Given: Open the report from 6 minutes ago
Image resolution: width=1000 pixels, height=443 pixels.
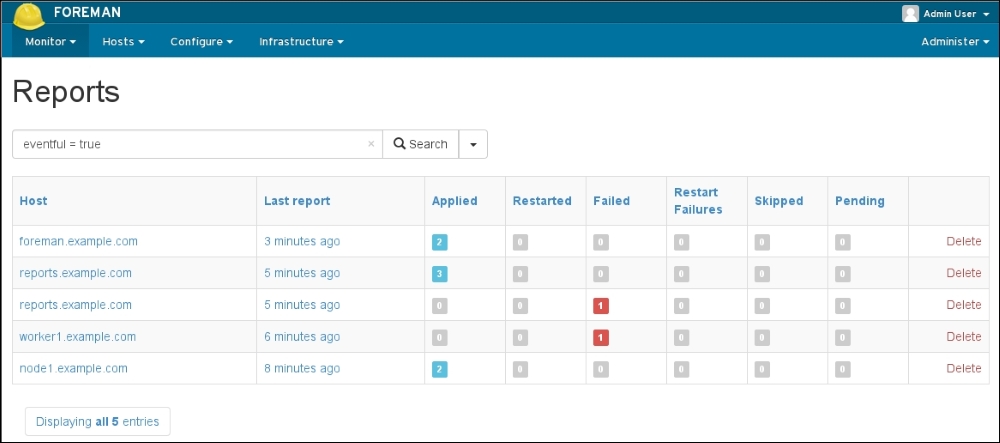Looking at the screenshot, I should [302, 337].
